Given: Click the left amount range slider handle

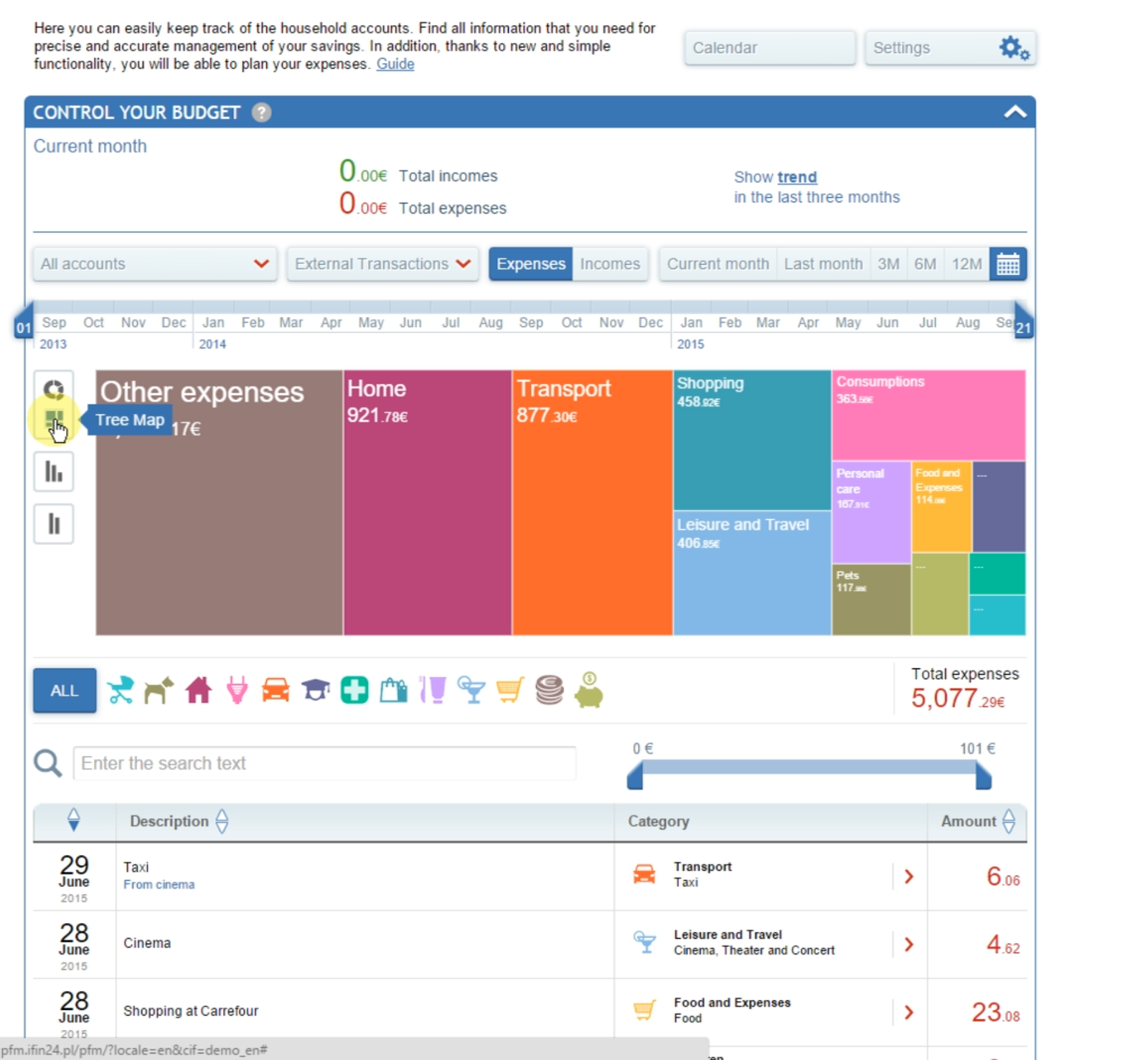Looking at the screenshot, I should pyautogui.click(x=635, y=775).
